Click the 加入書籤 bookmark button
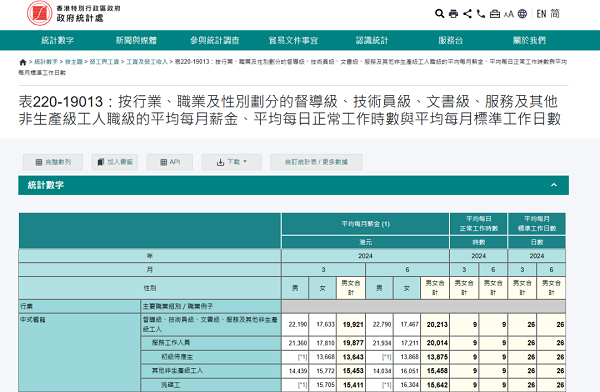600x392 pixels. coord(115,162)
